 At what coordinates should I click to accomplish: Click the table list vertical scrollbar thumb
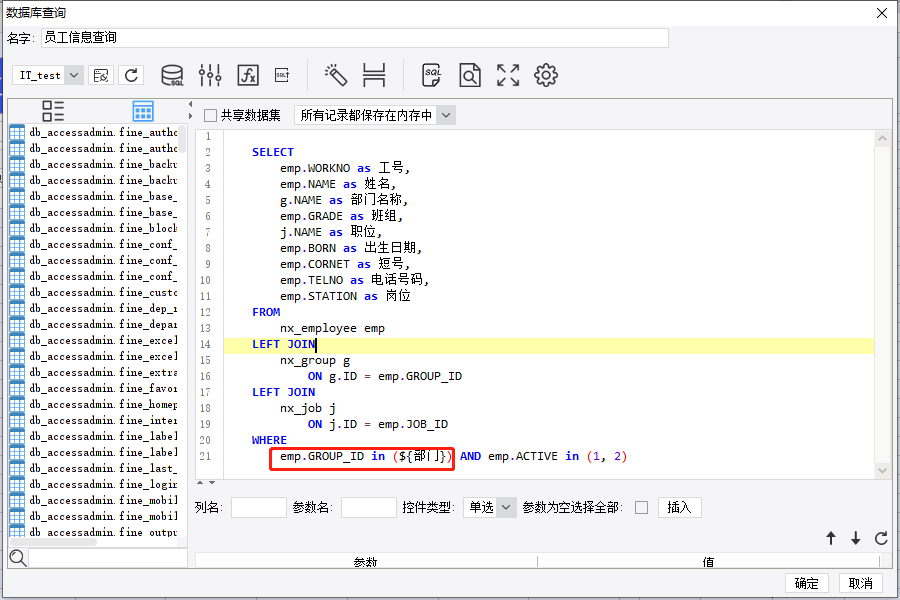point(183,139)
